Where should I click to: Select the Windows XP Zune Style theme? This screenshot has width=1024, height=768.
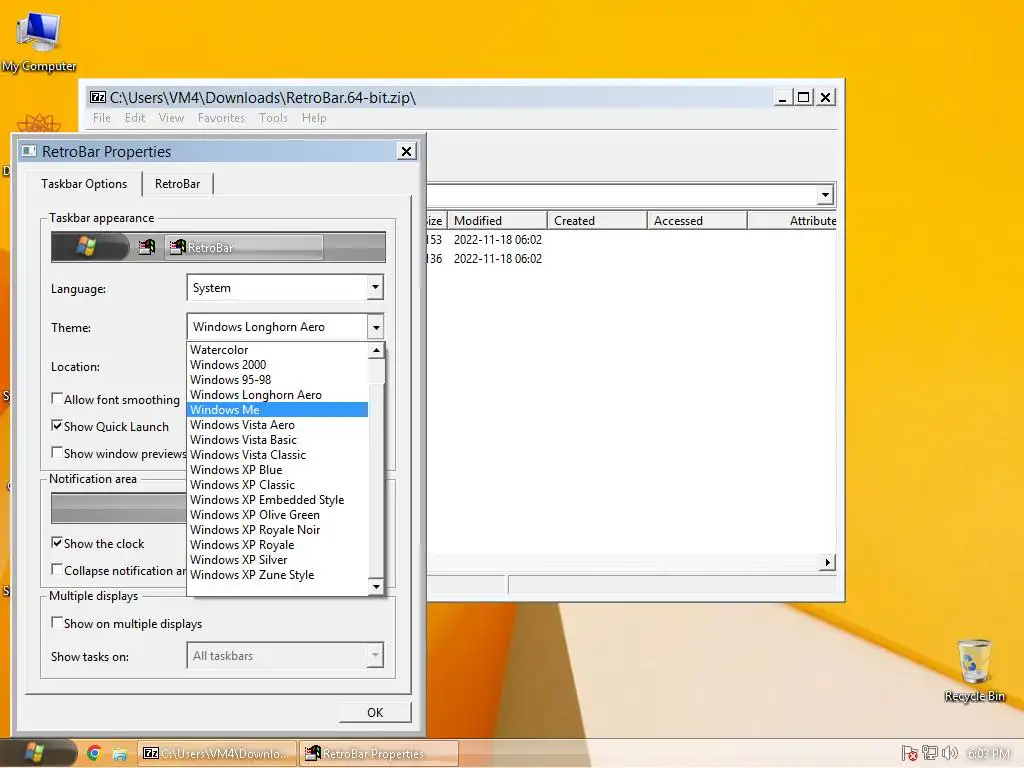278,575
